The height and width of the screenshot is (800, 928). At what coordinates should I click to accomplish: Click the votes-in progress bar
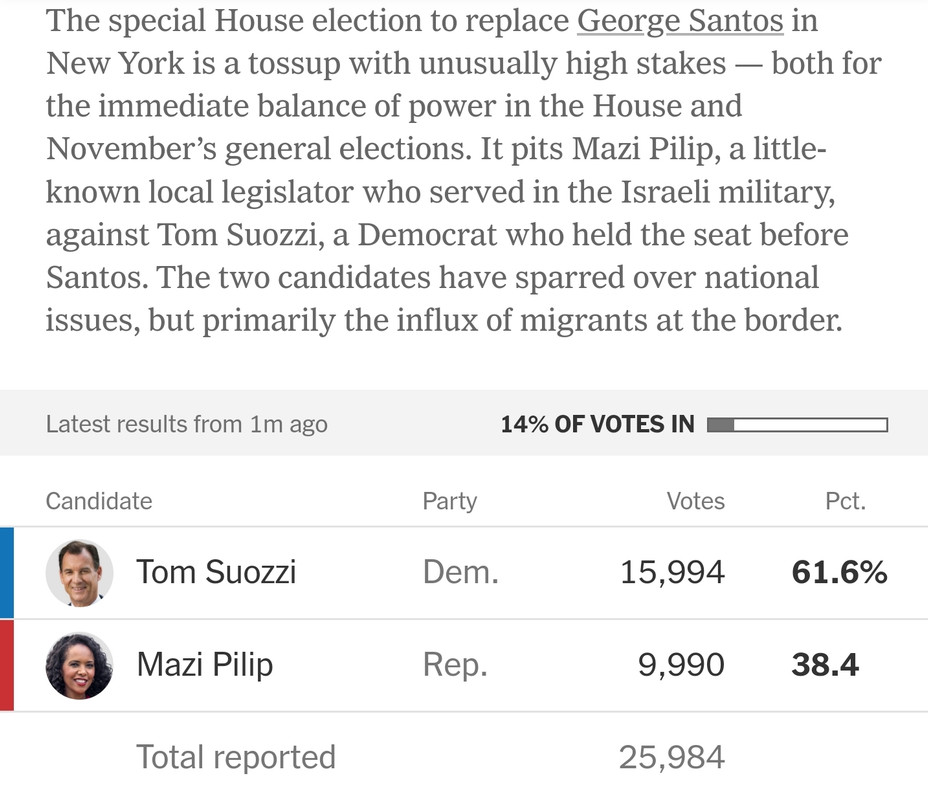pyautogui.click(x=796, y=425)
